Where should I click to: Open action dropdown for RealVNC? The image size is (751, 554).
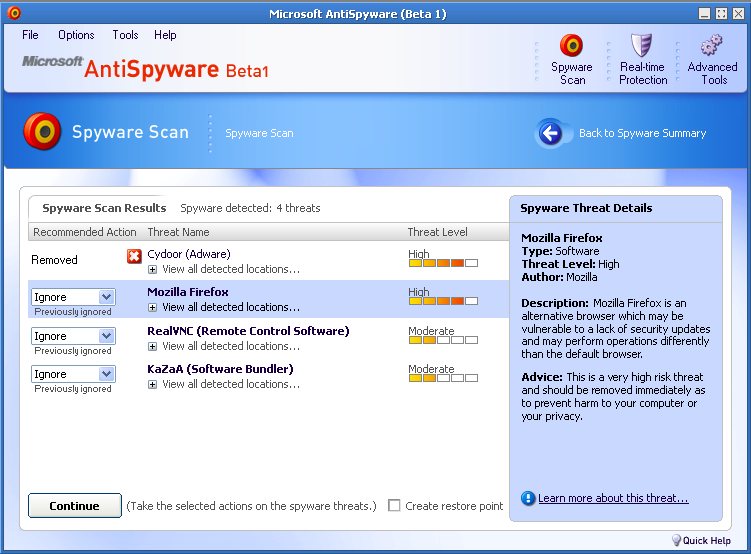tap(107, 336)
